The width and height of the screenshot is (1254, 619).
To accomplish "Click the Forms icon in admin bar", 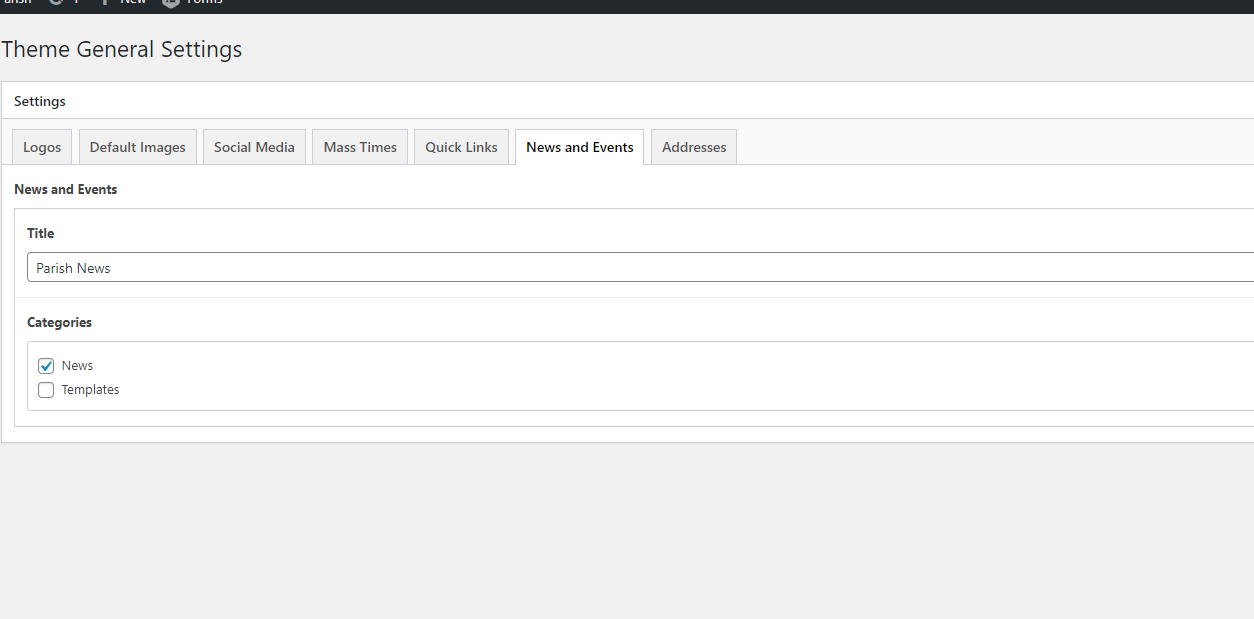I will coord(172,2).
